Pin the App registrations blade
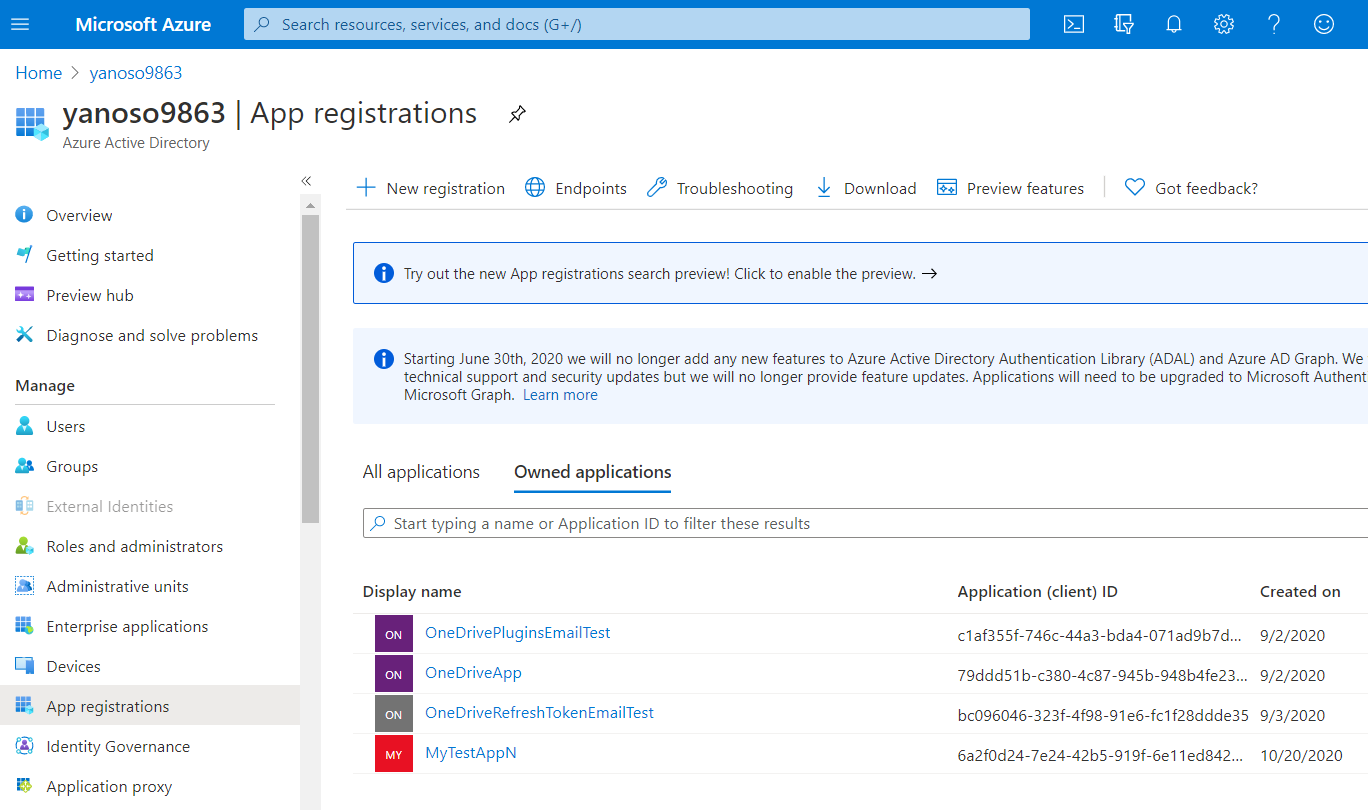 pos(517,114)
